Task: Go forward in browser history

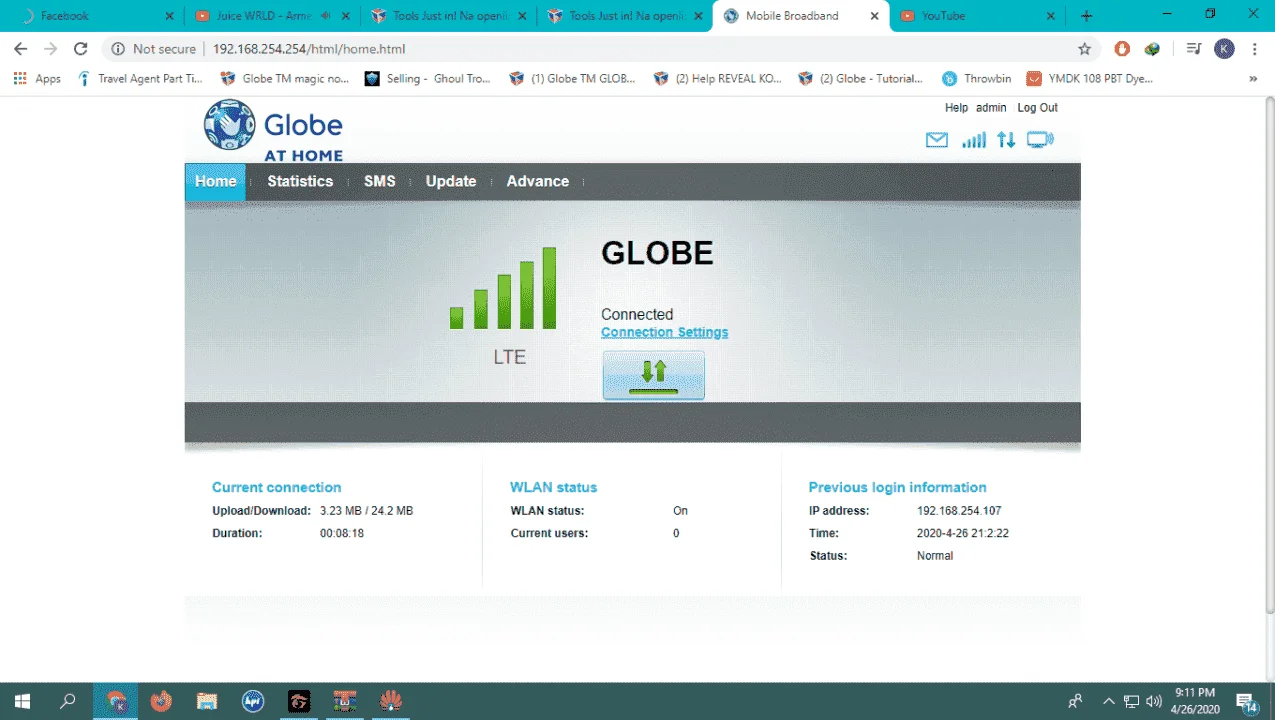Action: pyautogui.click(x=51, y=49)
